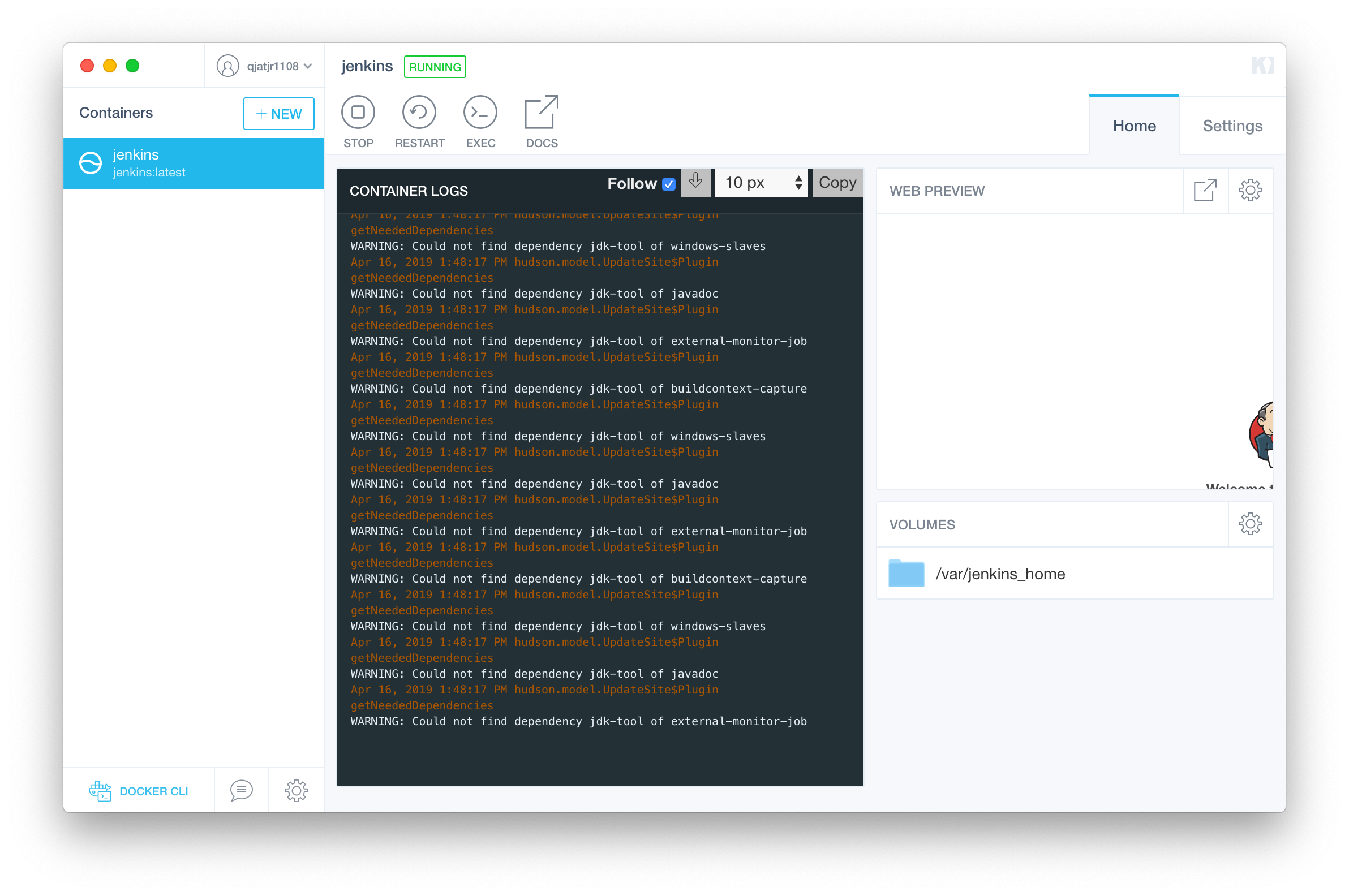Copy the container logs
Image resolution: width=1349 pixels, height=896 pixels.
(837, 182)
